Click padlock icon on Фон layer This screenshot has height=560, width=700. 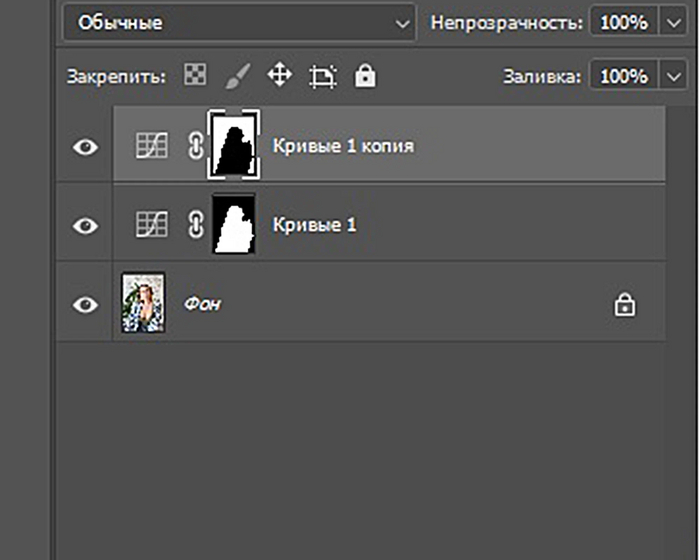pyautogui.click(x=625, y=305)
